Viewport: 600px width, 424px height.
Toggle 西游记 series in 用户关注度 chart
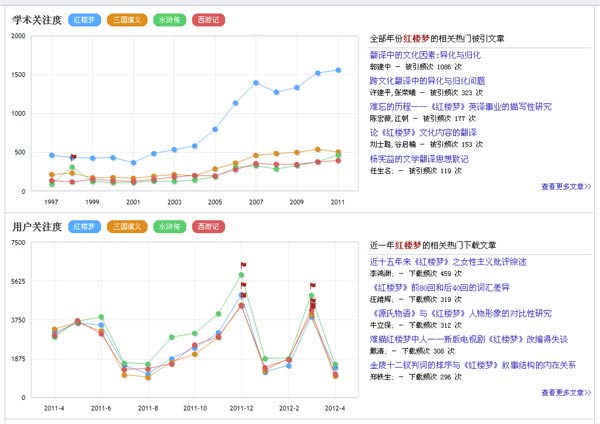(209, 227)
